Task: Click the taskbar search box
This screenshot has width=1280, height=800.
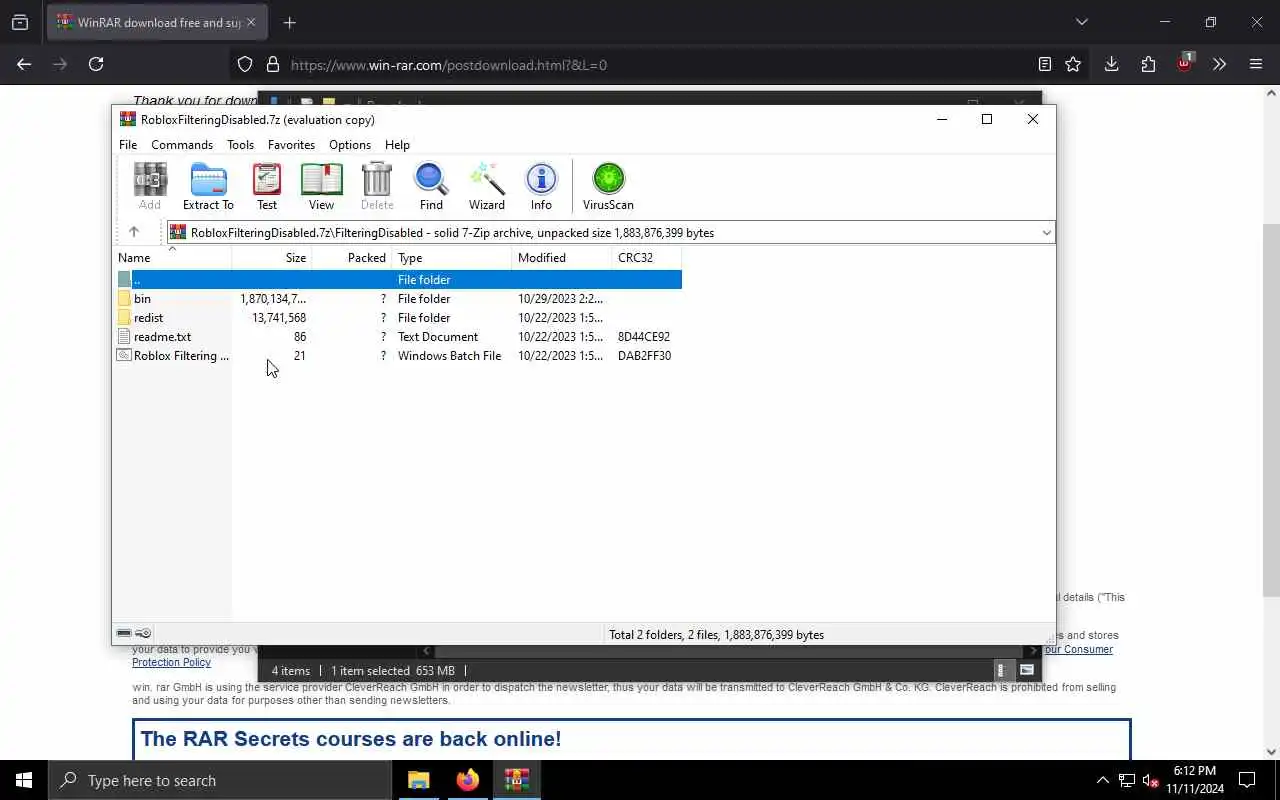Action: tap(220, 780)
